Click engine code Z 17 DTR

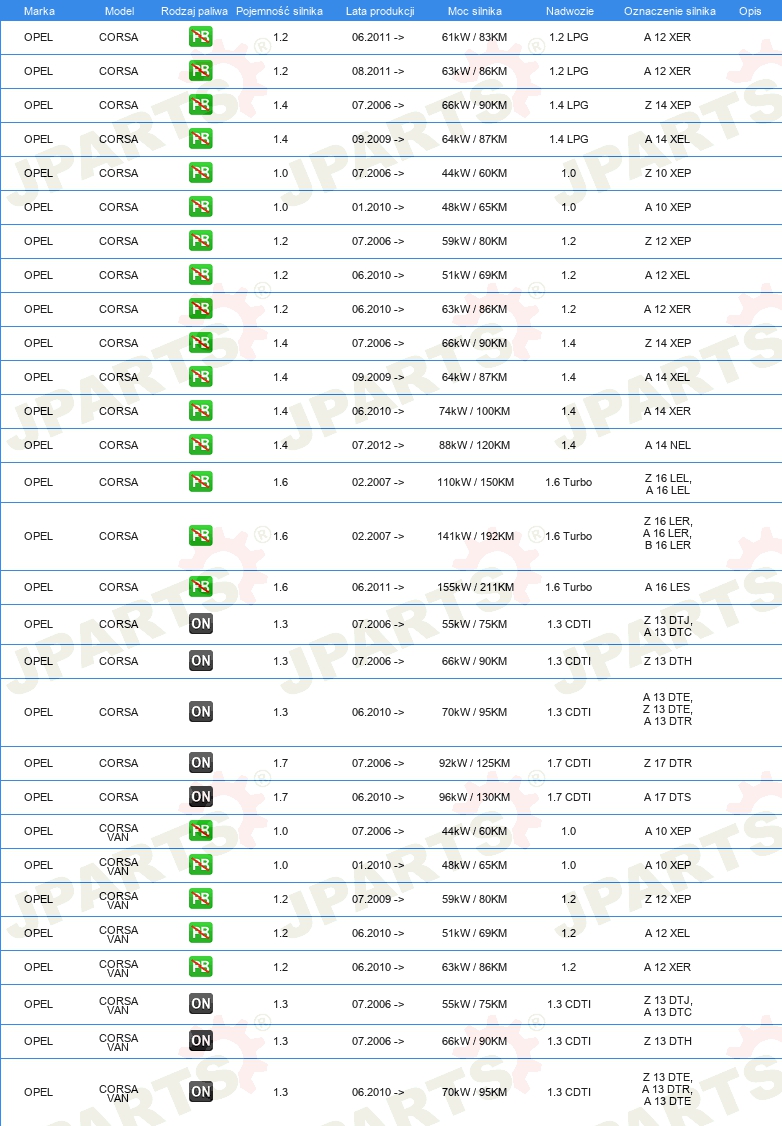pyautogui.click(x=668, y=763)
